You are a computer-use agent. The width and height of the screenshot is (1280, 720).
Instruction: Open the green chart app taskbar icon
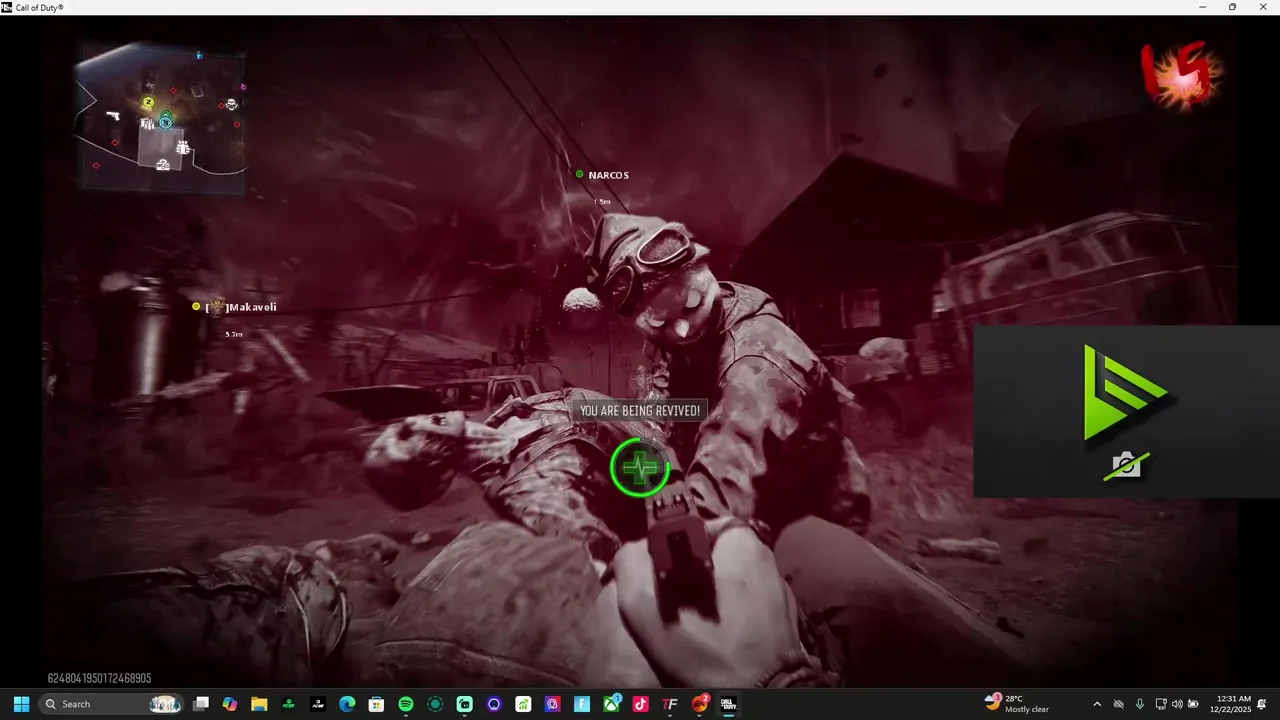[523, 704]
